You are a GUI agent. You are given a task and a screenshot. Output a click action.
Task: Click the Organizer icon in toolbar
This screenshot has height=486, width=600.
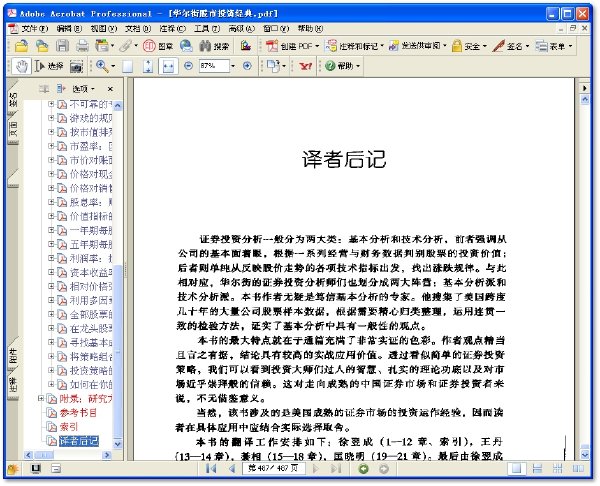[x=102, y=46]
